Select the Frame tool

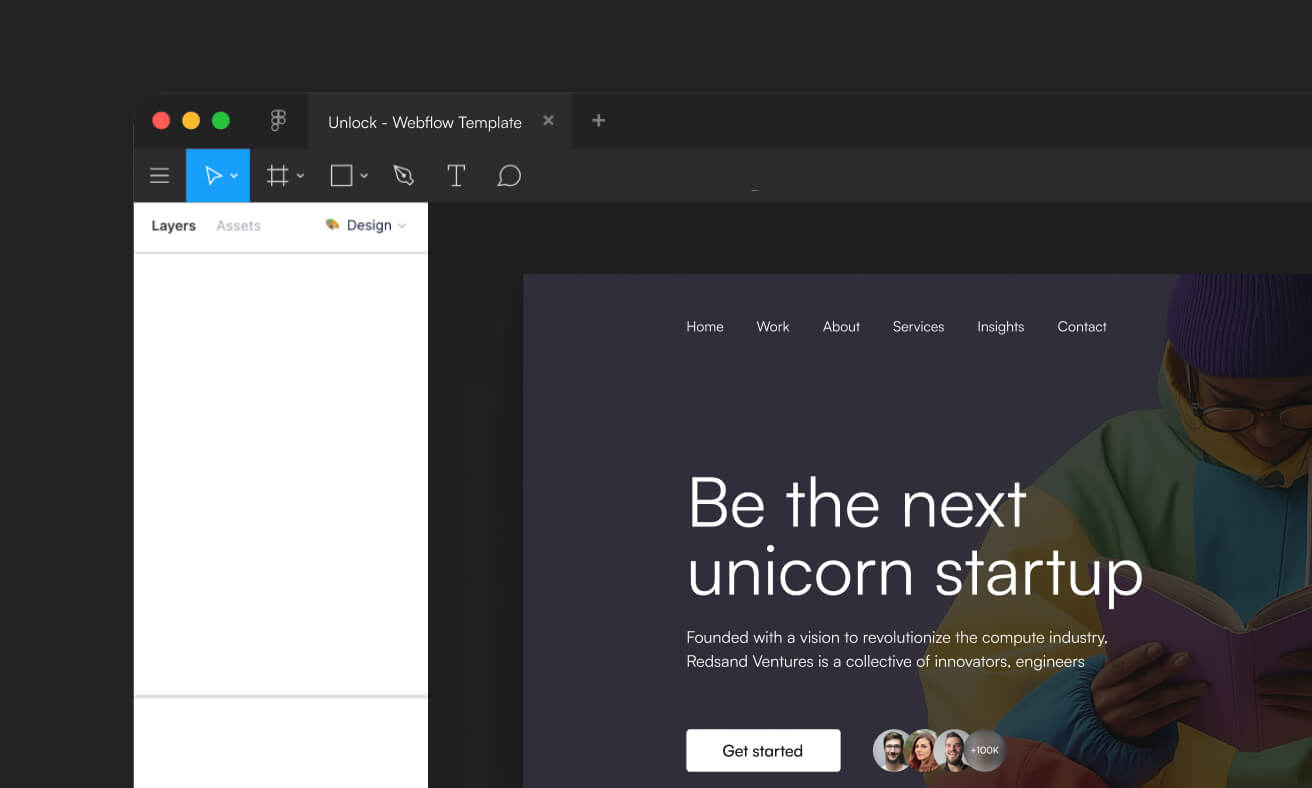pos(277,176)
